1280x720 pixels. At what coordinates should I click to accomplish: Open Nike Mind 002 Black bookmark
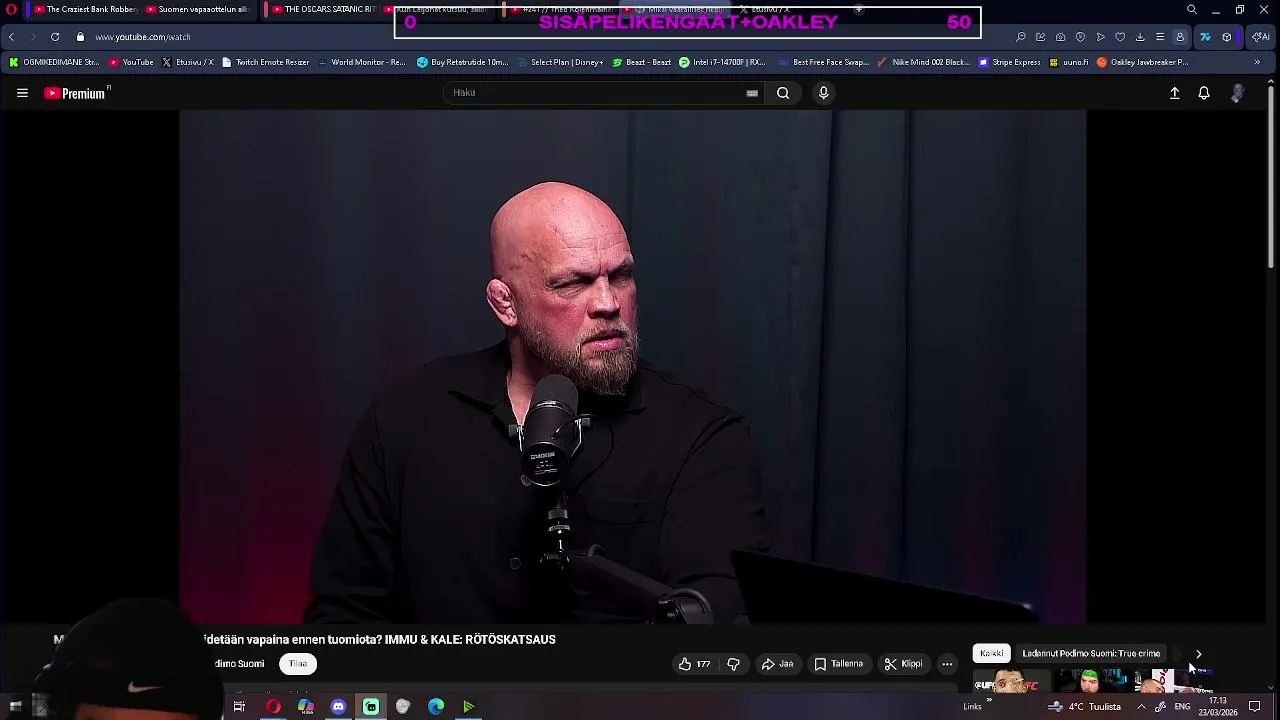923,62
